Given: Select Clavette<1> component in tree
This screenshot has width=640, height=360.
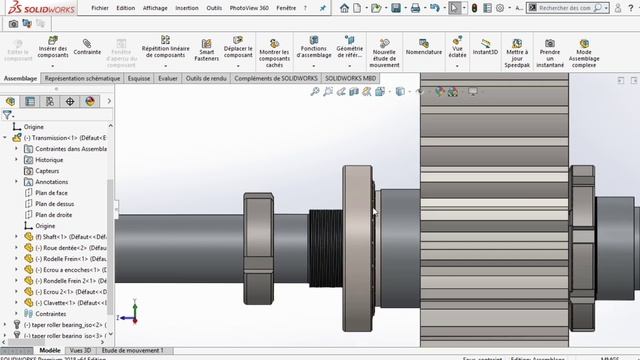Looking at the screenshot, I should pos(65,303).
